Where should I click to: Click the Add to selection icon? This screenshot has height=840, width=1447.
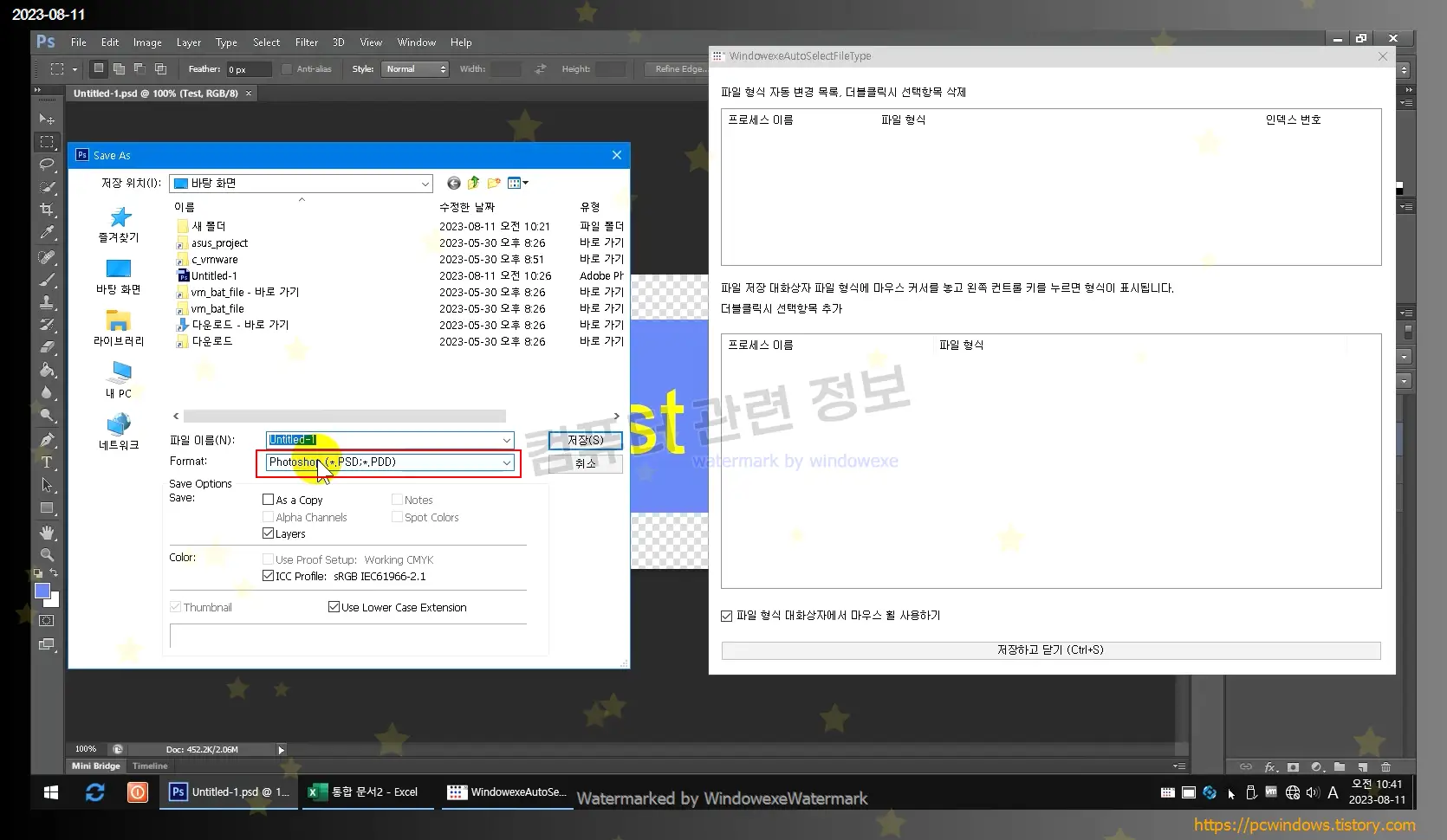point(119,68)
